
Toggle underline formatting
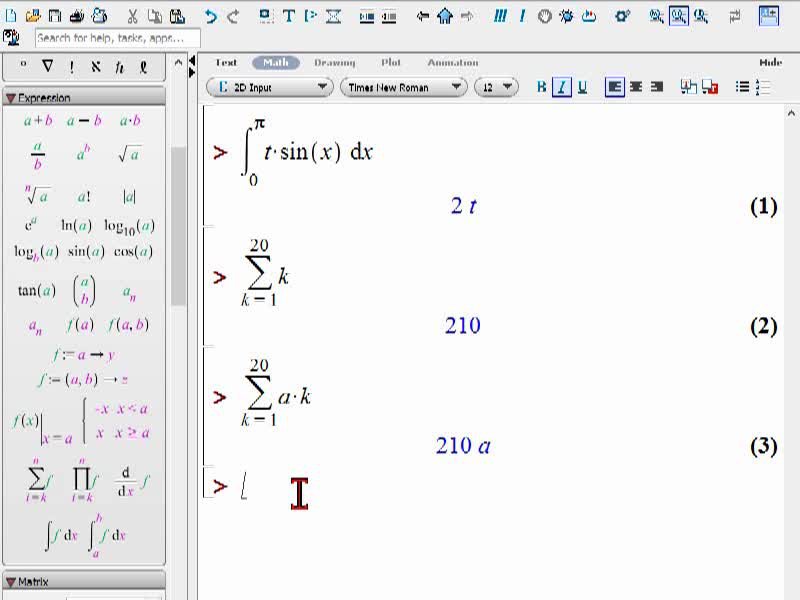click(x=582, y=87)
